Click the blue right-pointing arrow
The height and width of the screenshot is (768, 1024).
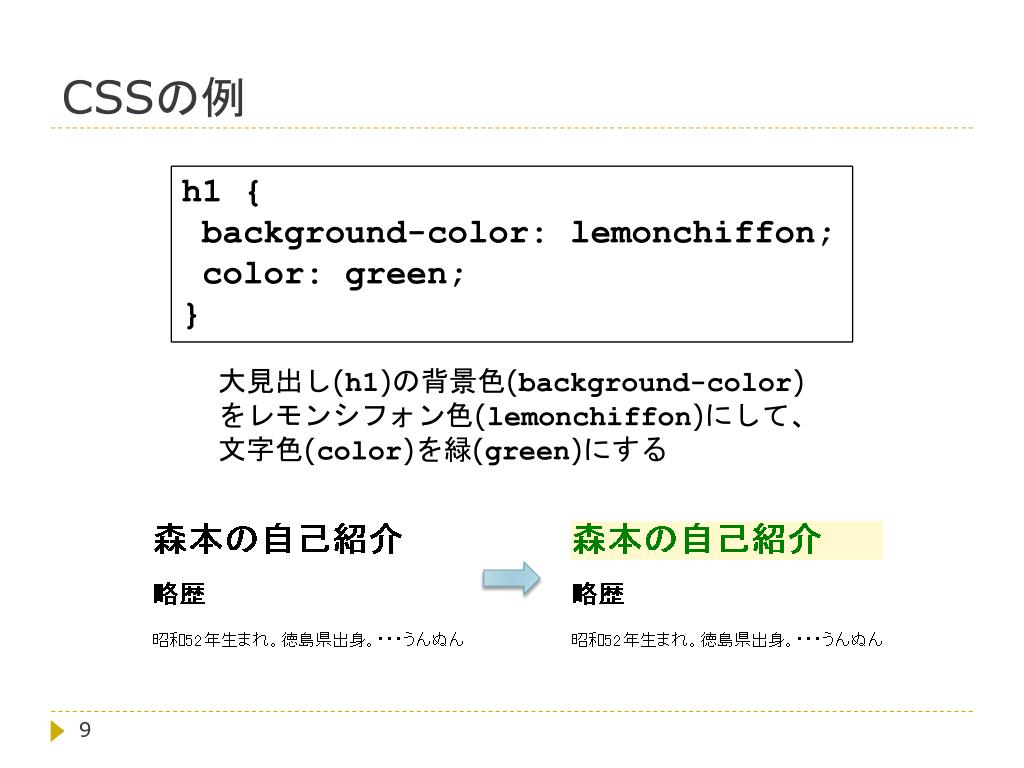pyautogui.click(x=511, y=578)
